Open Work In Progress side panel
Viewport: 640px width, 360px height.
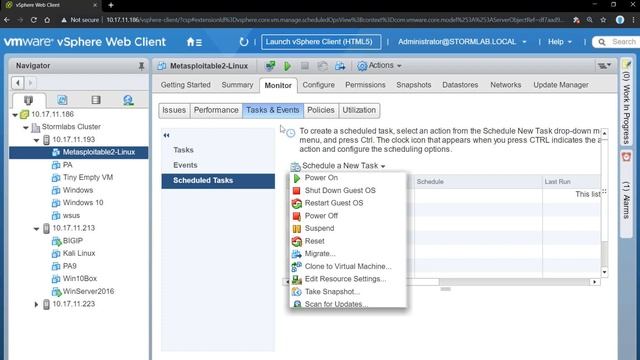(626, 102)
